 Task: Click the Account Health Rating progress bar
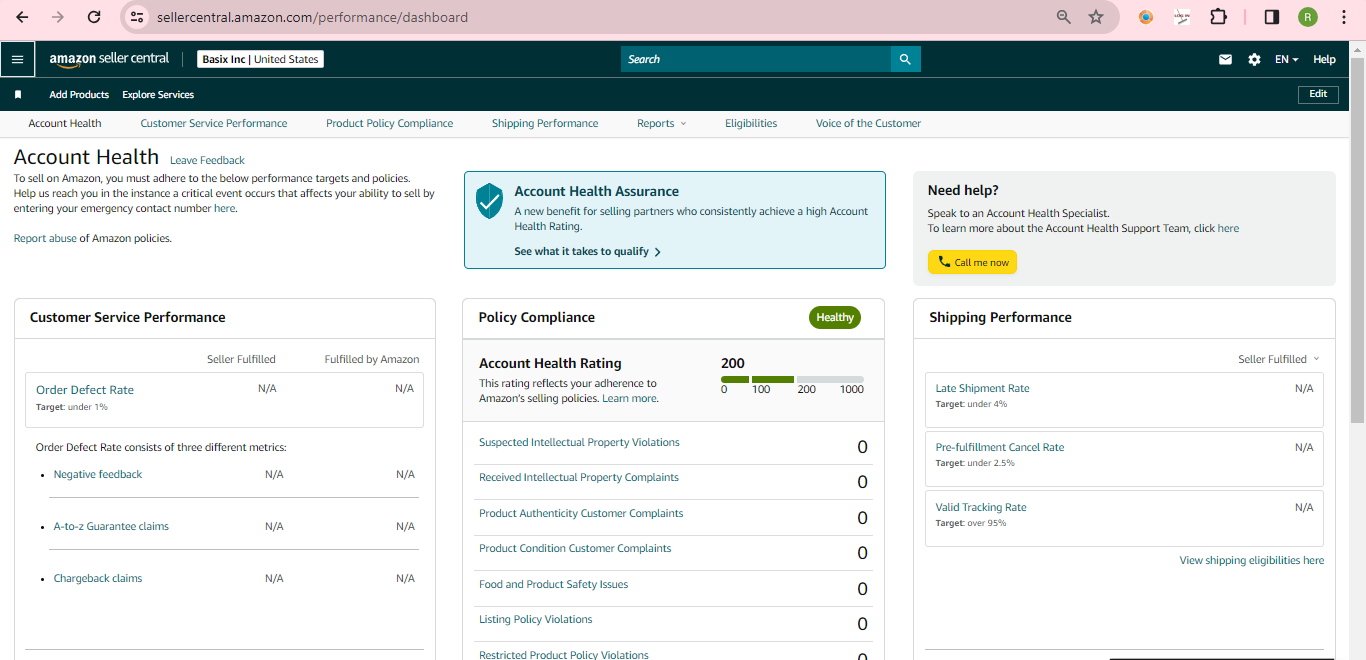792,380
